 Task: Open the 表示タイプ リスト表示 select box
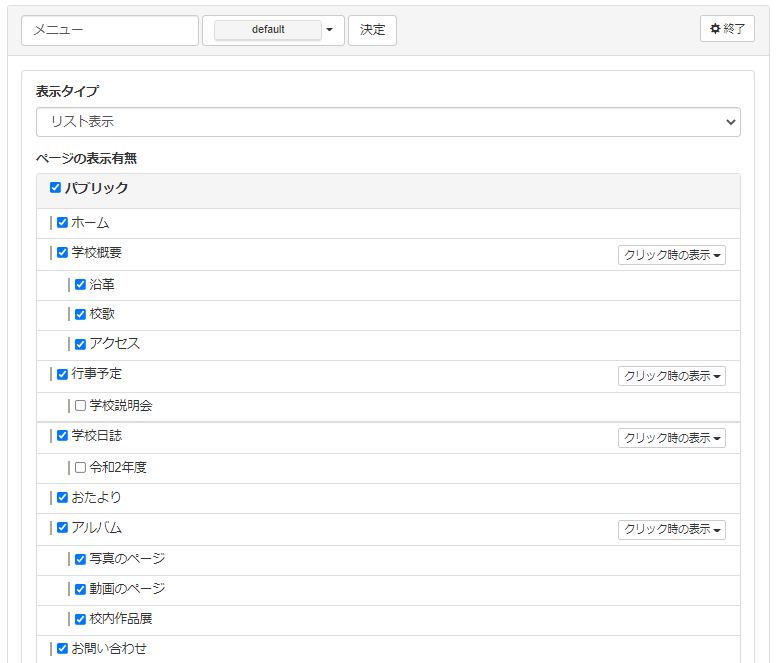[x=388, y=122]
